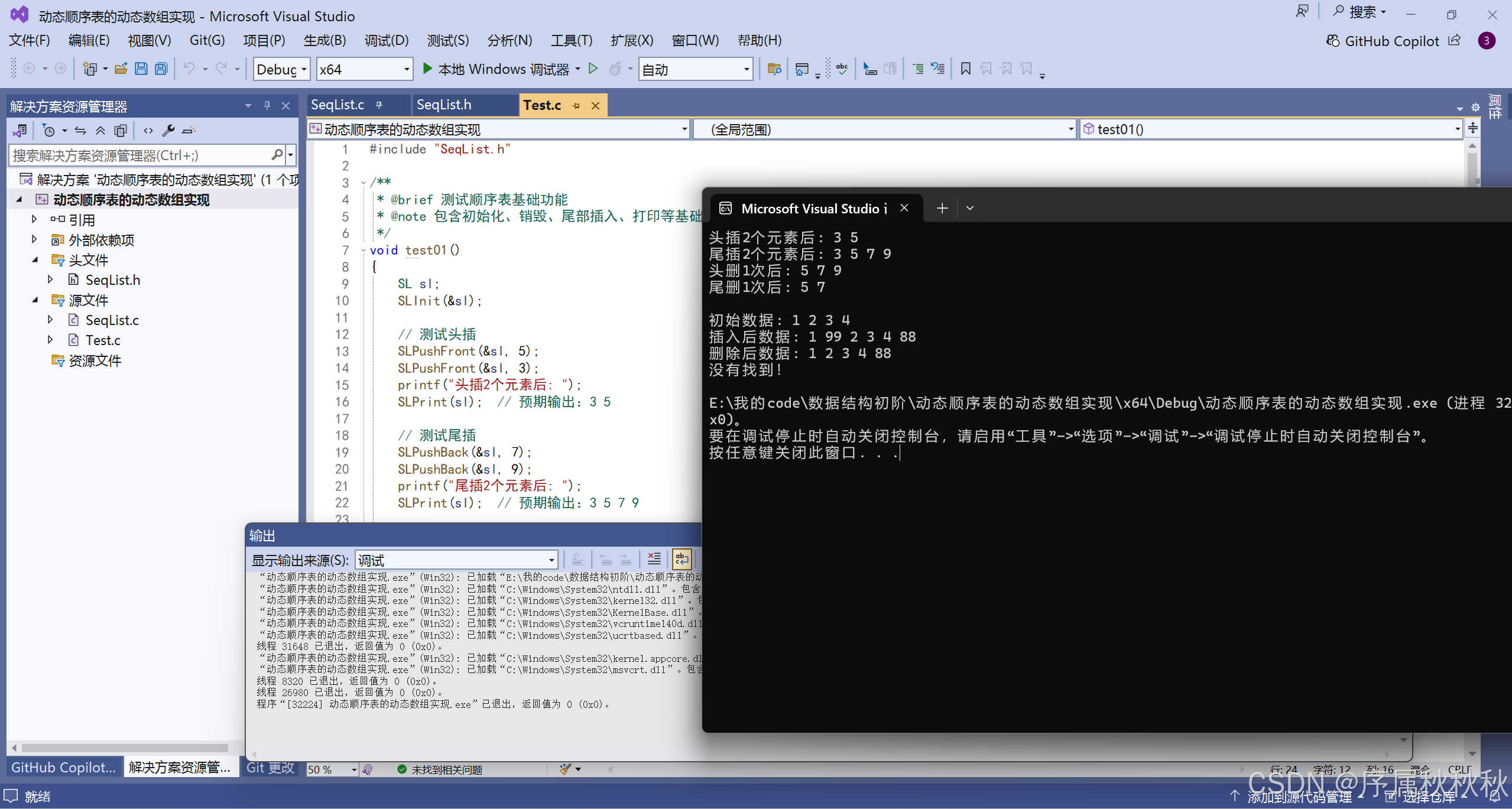Expand the 引用 node
Screen dimensions: 1512x809
tap(34, 219)
